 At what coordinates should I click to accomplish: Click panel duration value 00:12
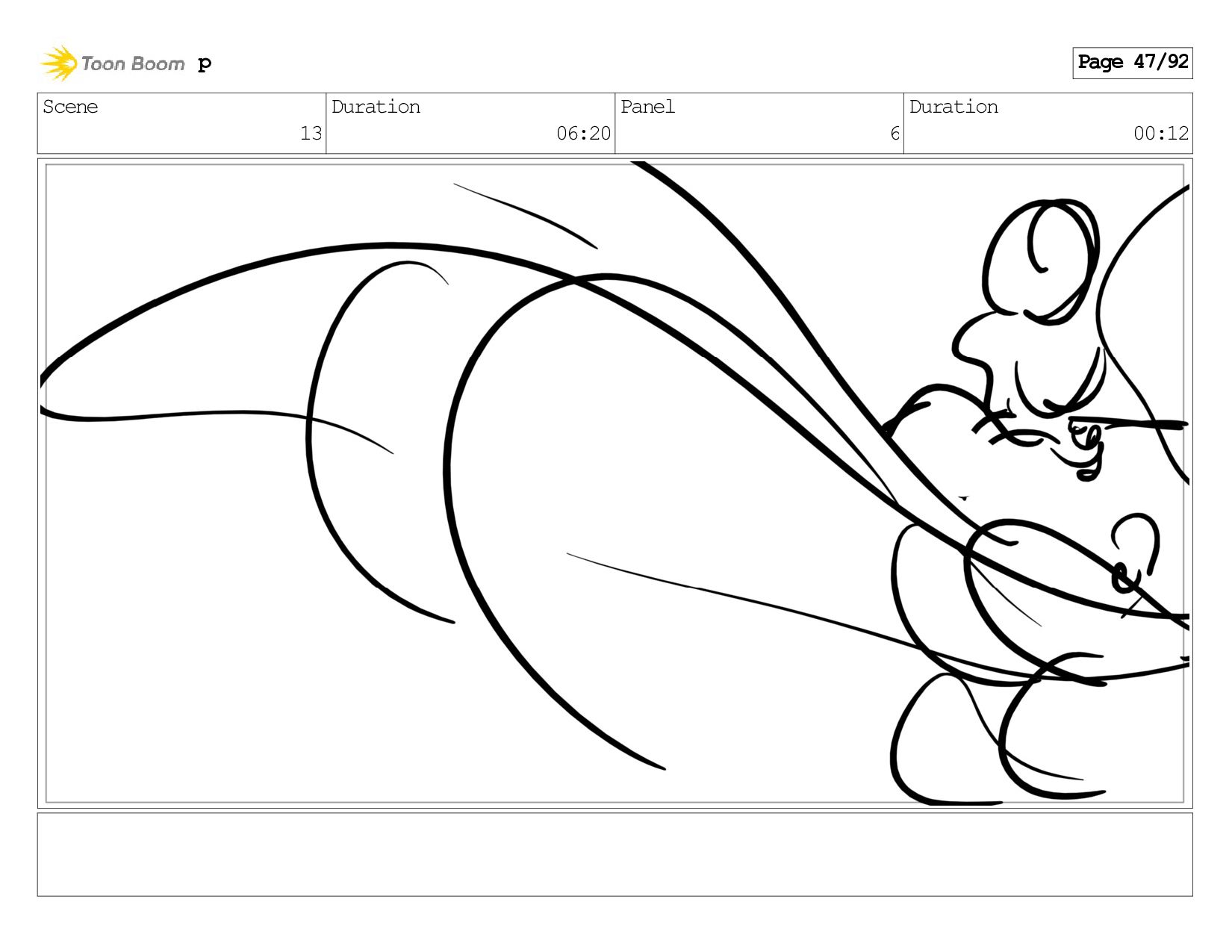coord(1161,134)
